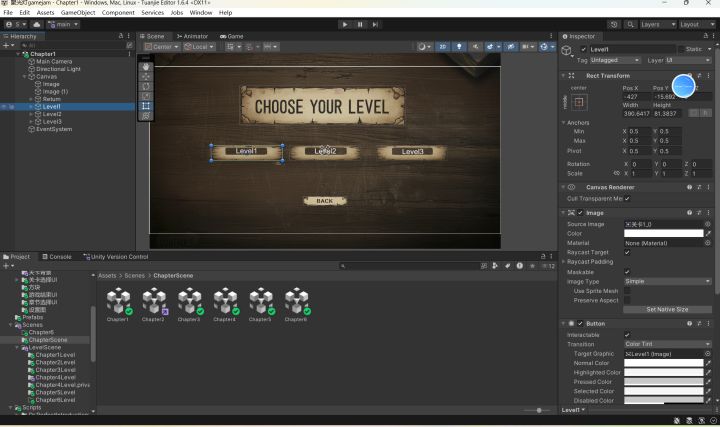Open the Image Color swatch
This screenshot has width=720, height=427.
662,233
